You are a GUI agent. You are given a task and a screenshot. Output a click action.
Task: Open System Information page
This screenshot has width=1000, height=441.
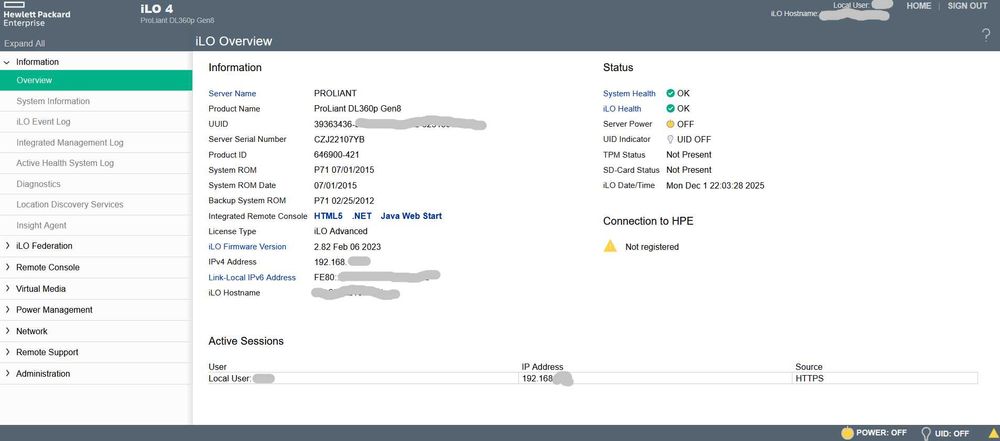click(x=96, y=101)
